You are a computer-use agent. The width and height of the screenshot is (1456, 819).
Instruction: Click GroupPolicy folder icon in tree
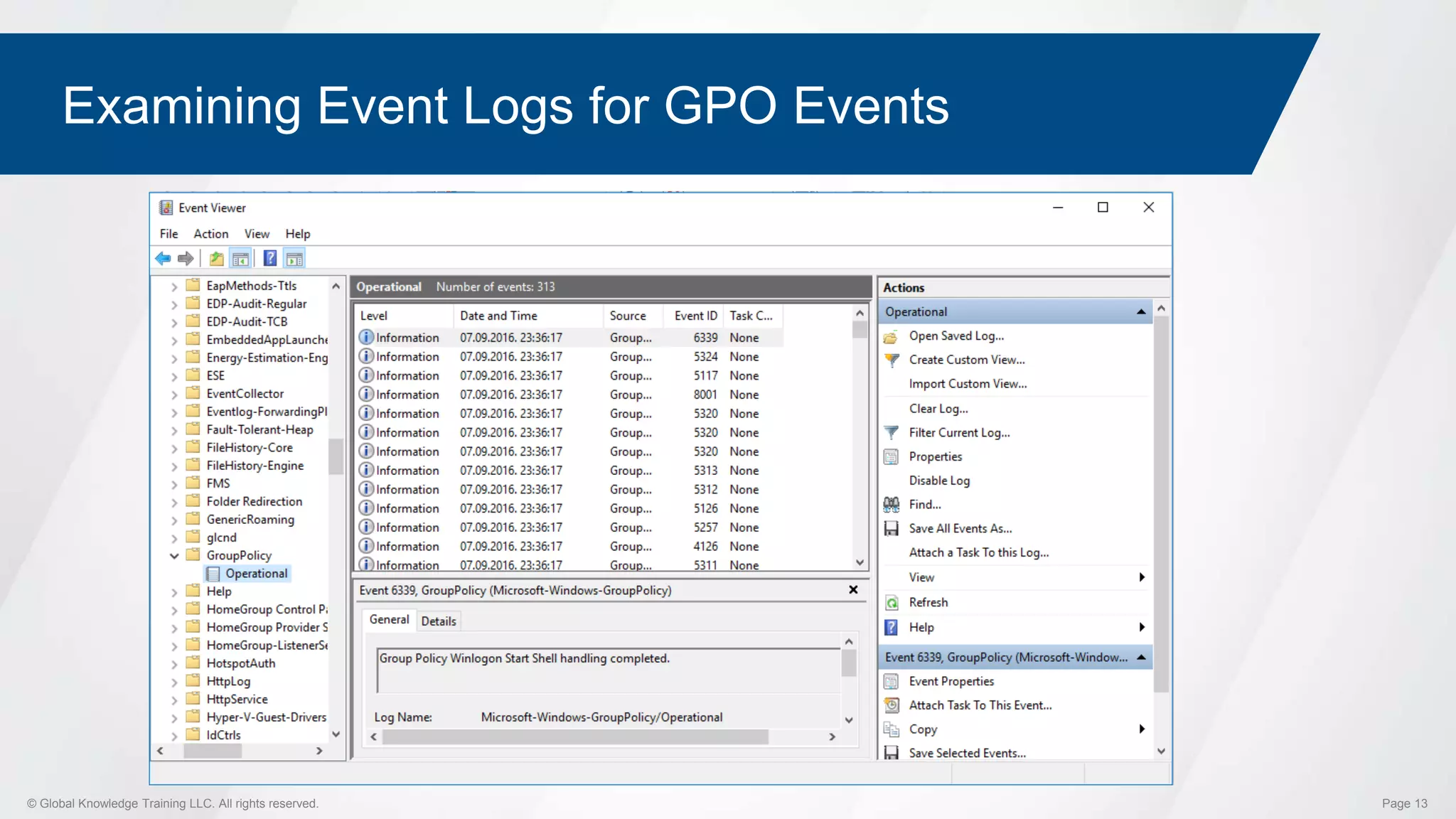point(193,555)
